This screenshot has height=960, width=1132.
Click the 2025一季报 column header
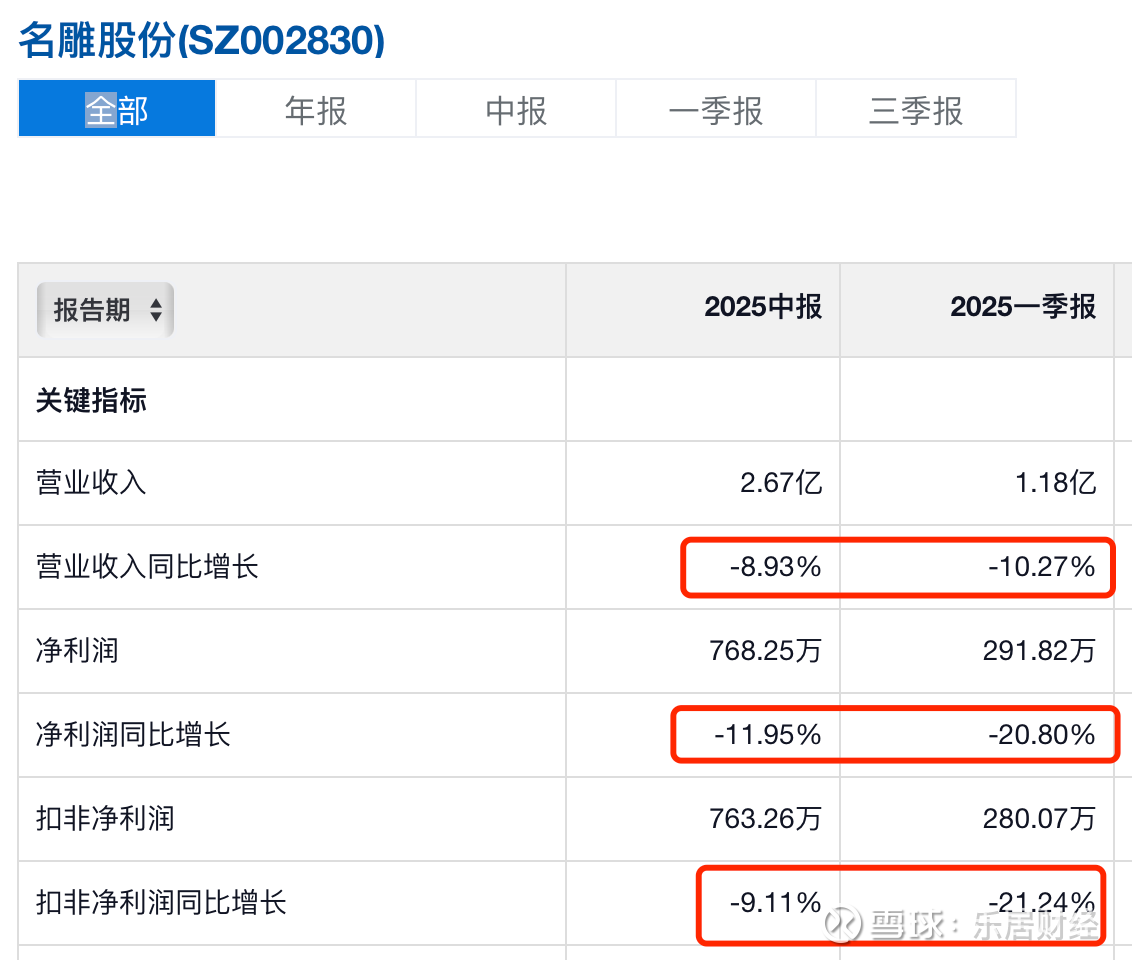click(x=1023, y=307)
